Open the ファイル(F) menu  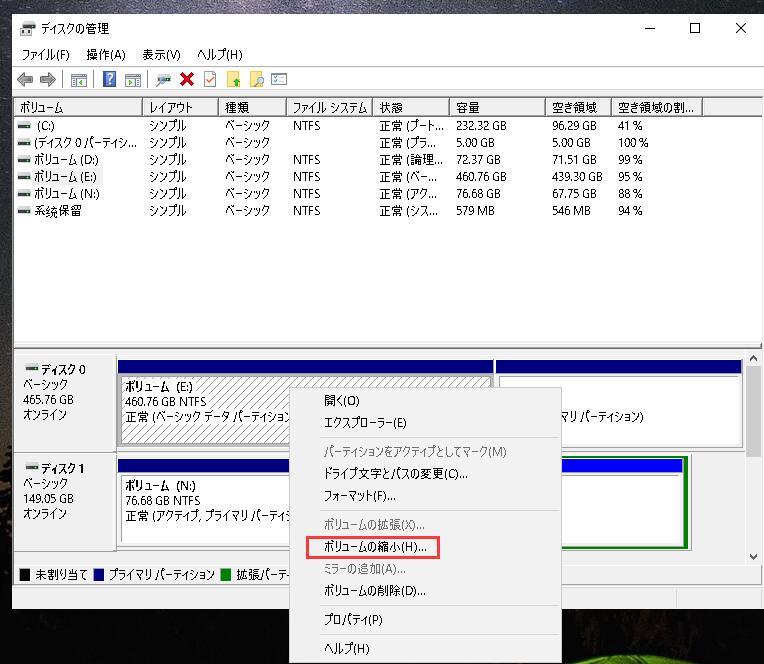(x=45, y=55)
